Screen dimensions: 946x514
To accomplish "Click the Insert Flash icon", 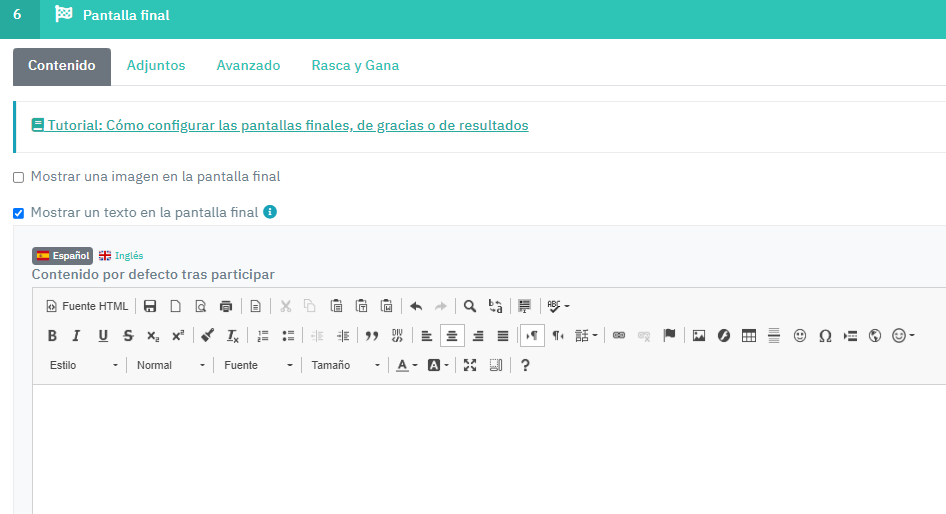I will [724, 335].
